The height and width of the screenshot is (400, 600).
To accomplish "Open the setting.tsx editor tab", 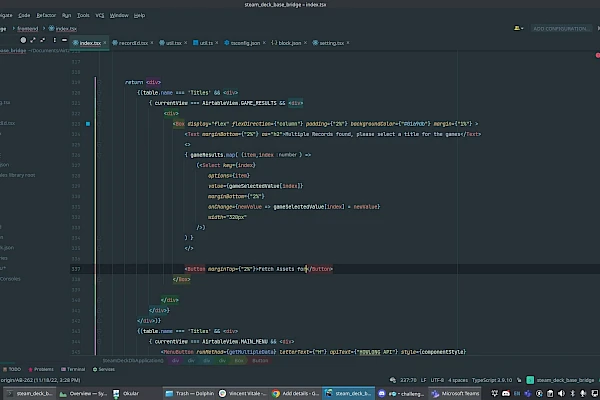I will point(330,43).
